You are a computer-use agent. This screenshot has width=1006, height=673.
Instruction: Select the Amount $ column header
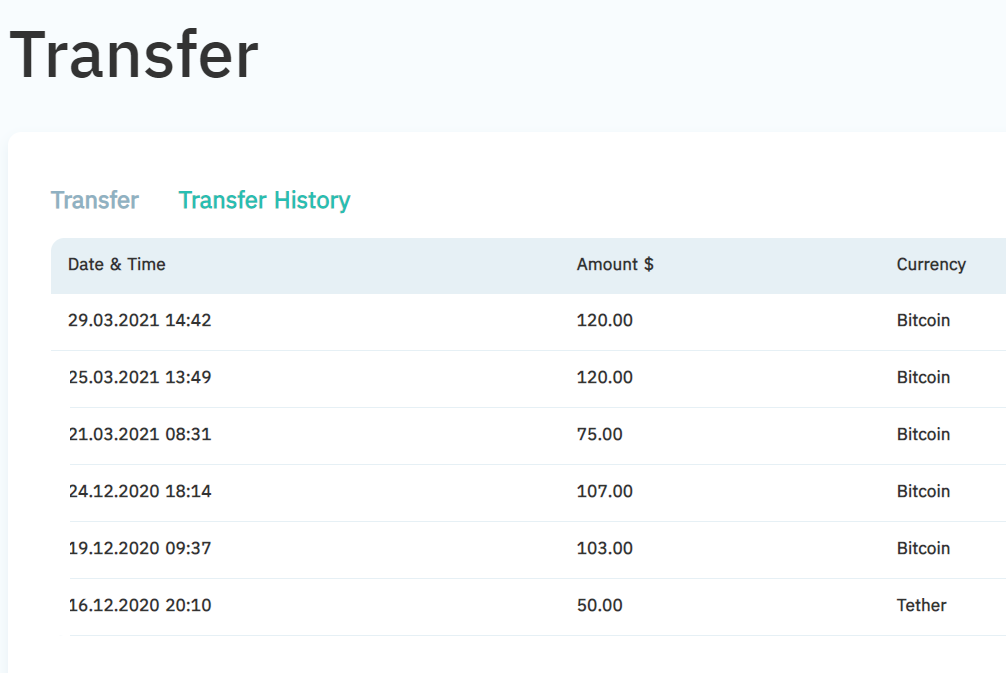615,264
